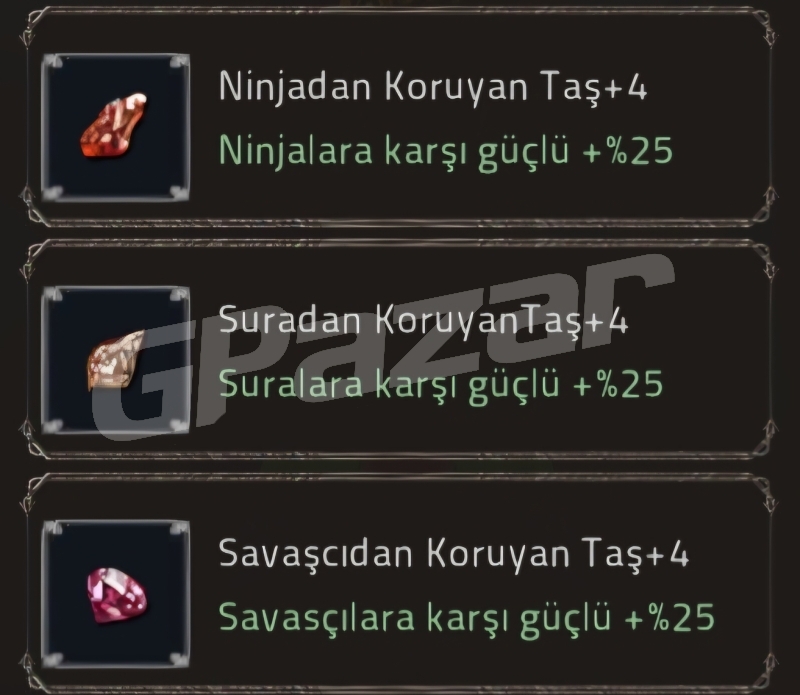Click the pale cracked Sura stone icon

[115, 360]
